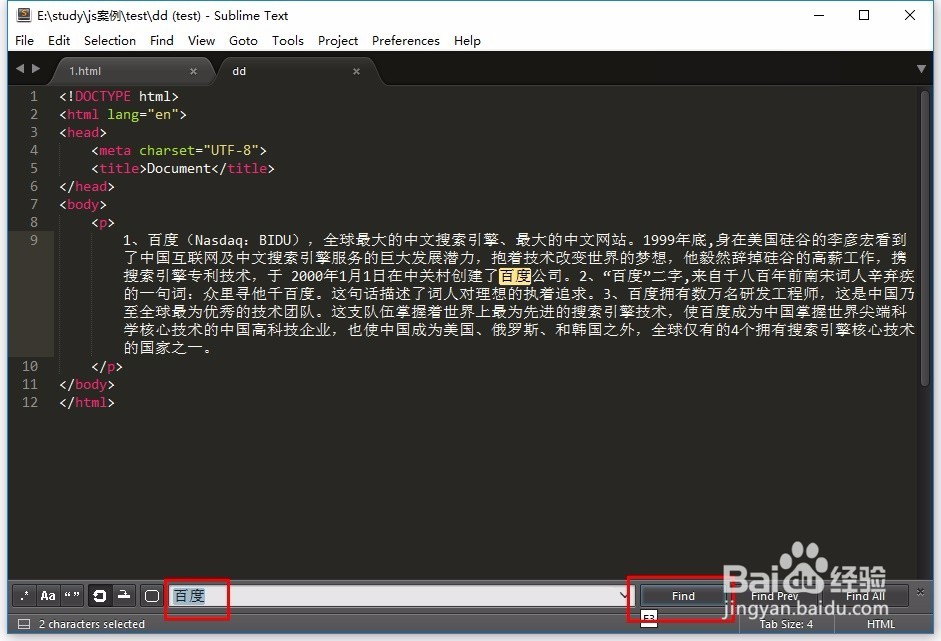The width and height of the screenshot is (941, 641).
Task: Close the 1.html tab
Action: [193, 71]
